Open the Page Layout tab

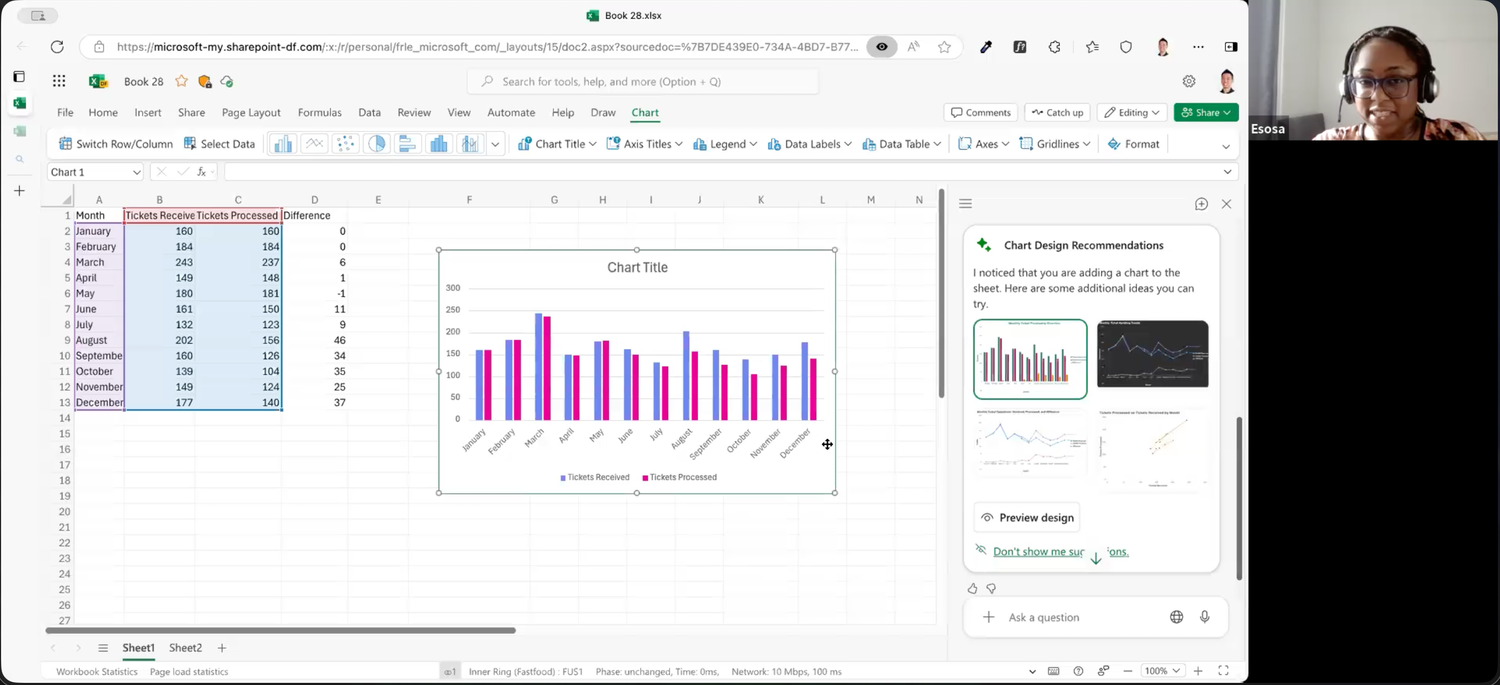click(x=251, y=113)
